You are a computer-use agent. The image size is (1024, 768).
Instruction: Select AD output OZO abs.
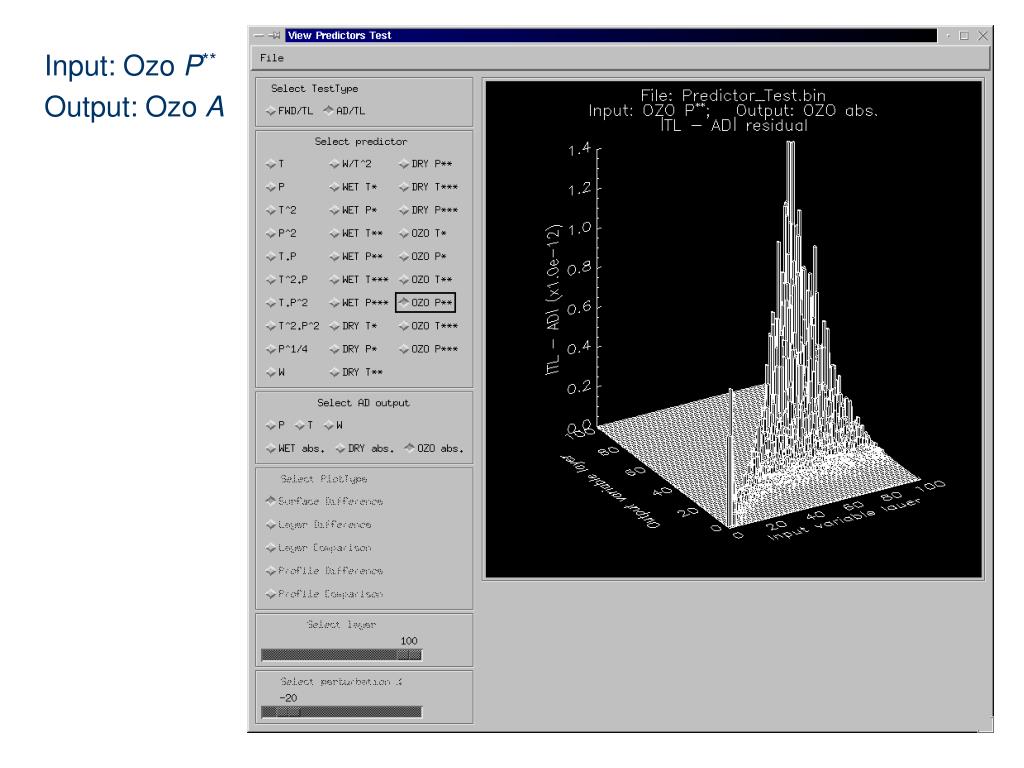pos(434,449)
